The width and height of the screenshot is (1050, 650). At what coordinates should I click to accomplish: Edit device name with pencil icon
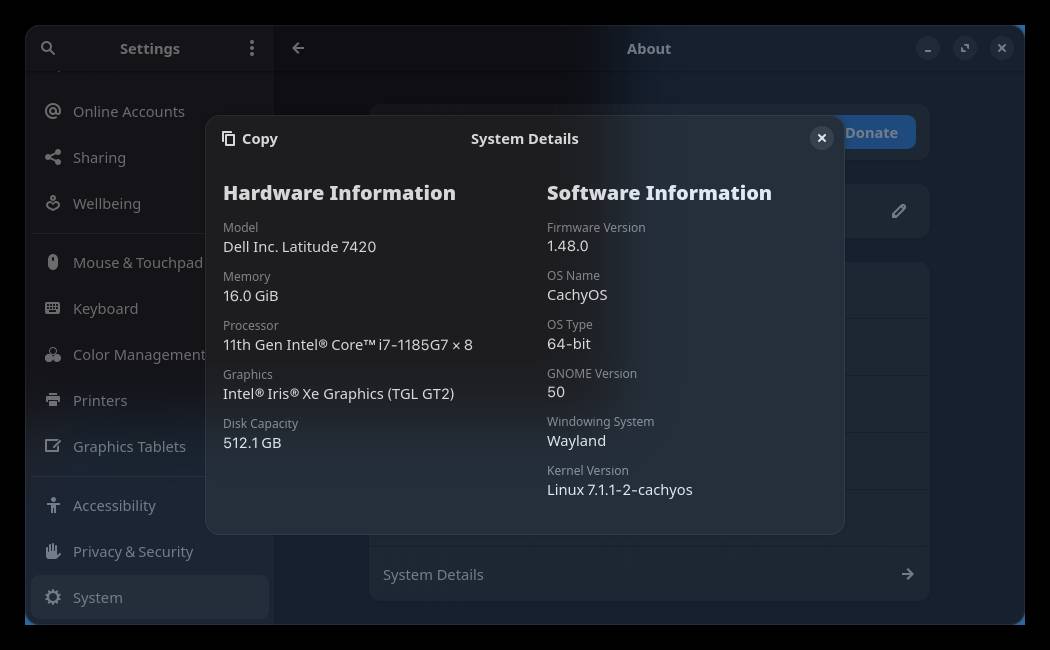(899, 212)
